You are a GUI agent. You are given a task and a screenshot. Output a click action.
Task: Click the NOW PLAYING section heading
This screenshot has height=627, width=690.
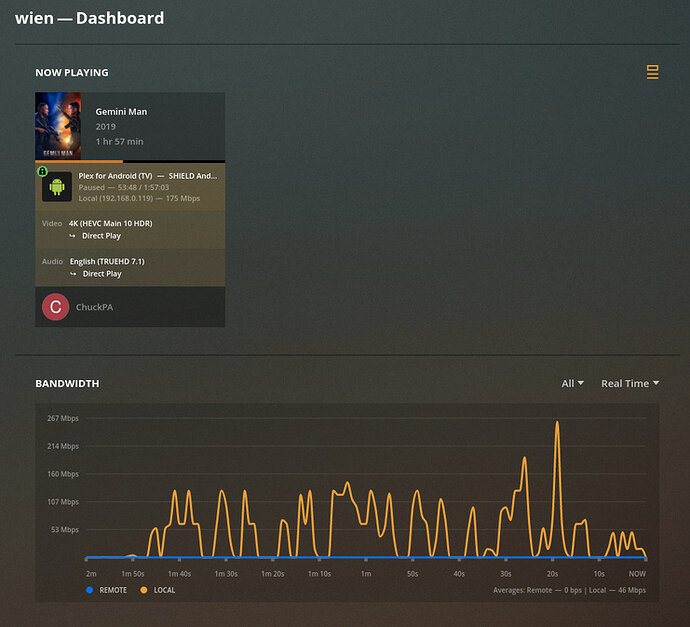pos(72,73)
